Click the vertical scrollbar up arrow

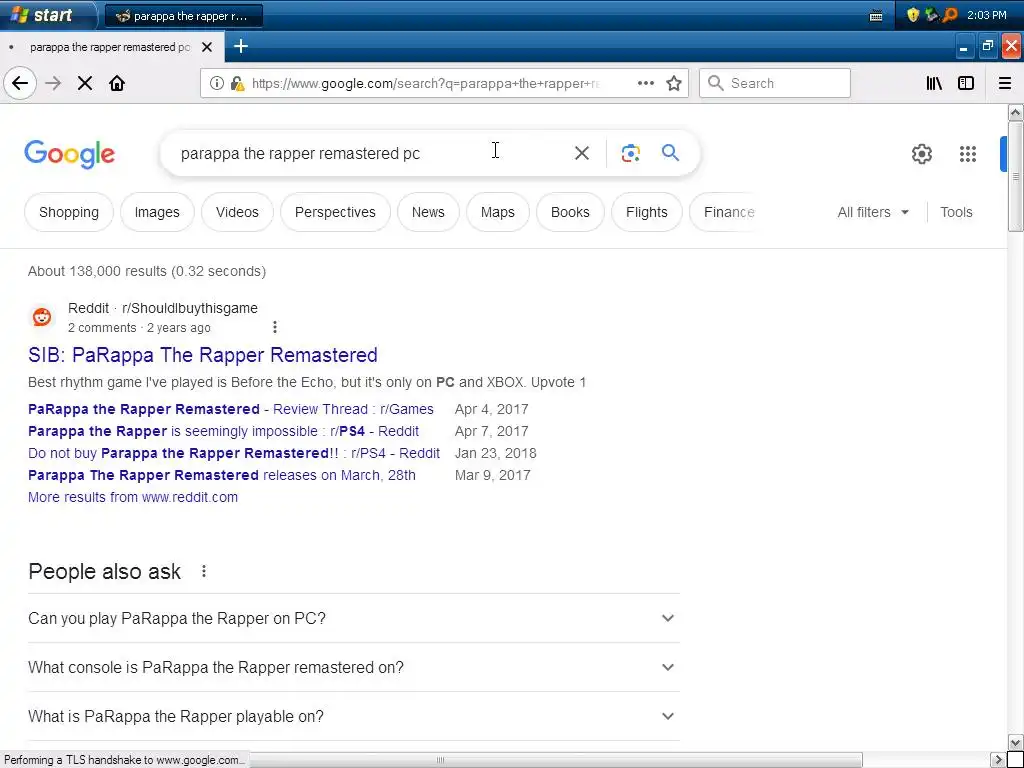click(x=1016, y=113)
